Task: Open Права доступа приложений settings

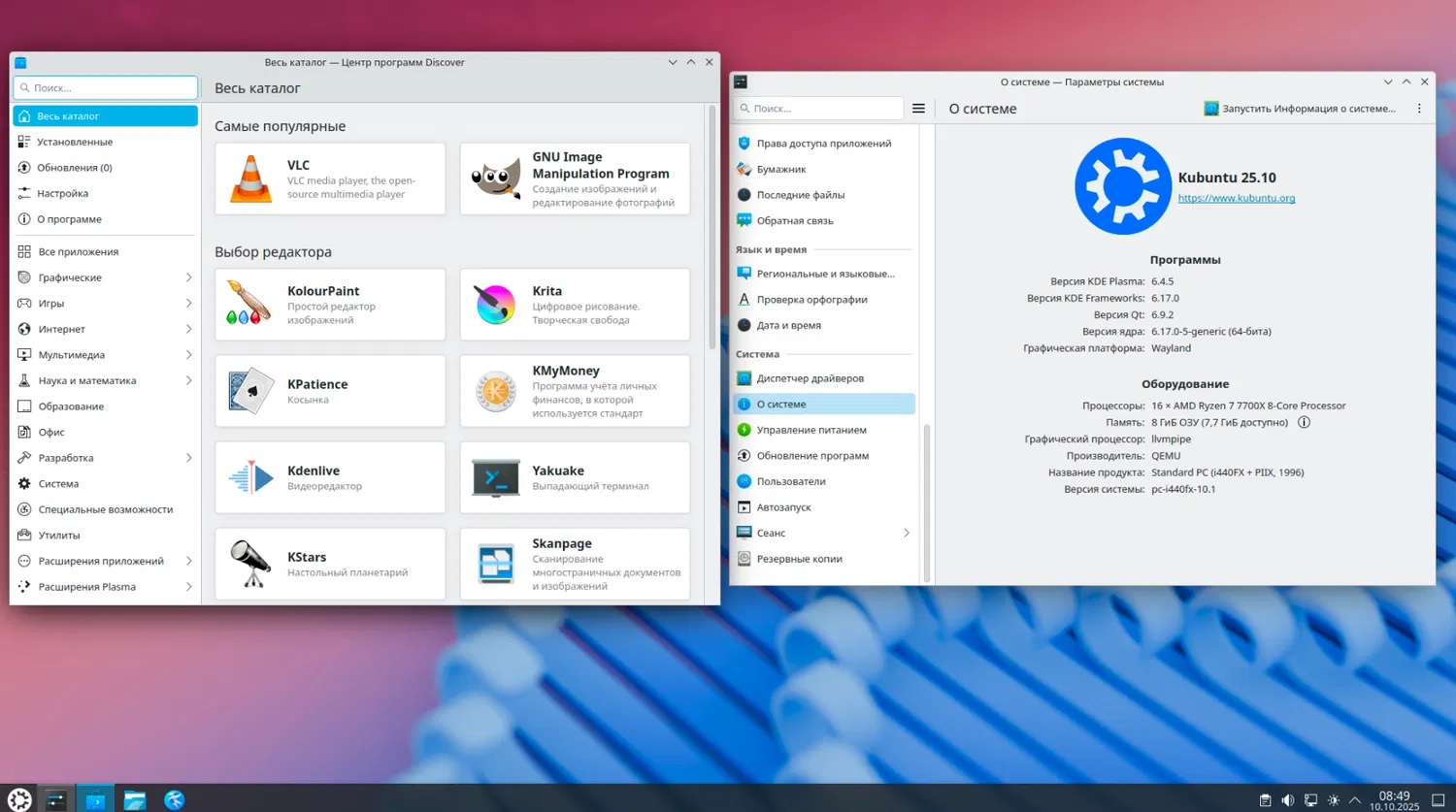Action: point(824,144)
